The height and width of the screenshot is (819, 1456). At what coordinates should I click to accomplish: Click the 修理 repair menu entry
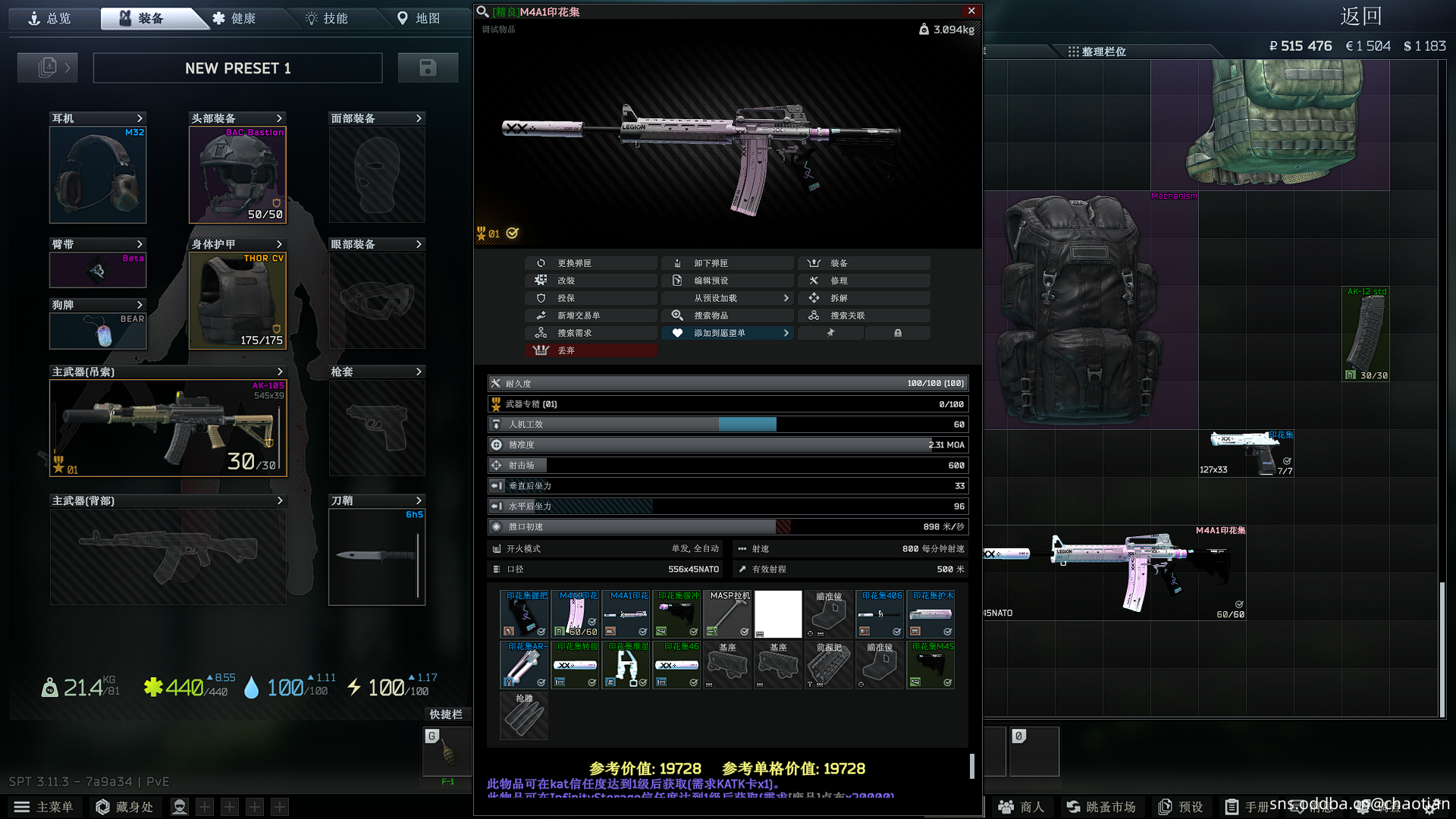pyautogui.click(x=864, y=281)
